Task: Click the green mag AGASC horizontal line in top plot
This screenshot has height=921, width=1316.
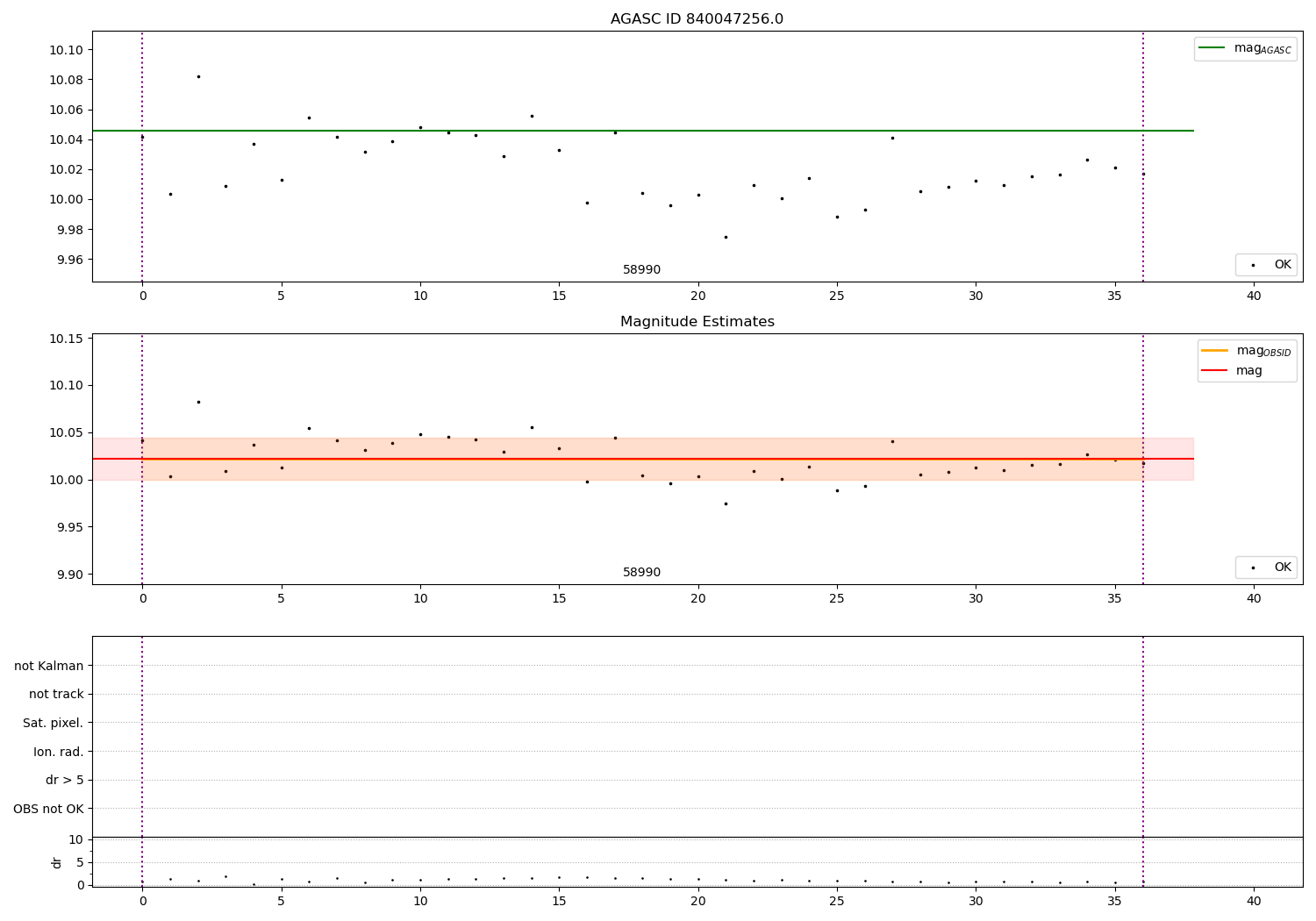Action: [642, 131]
